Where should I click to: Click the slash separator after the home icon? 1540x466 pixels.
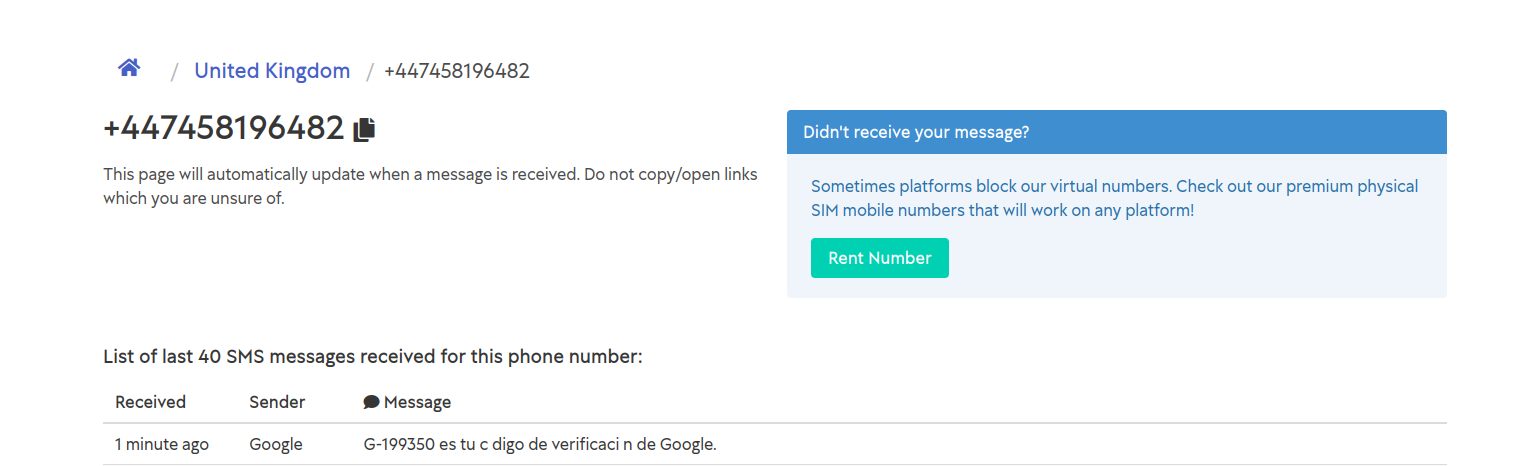174,71
